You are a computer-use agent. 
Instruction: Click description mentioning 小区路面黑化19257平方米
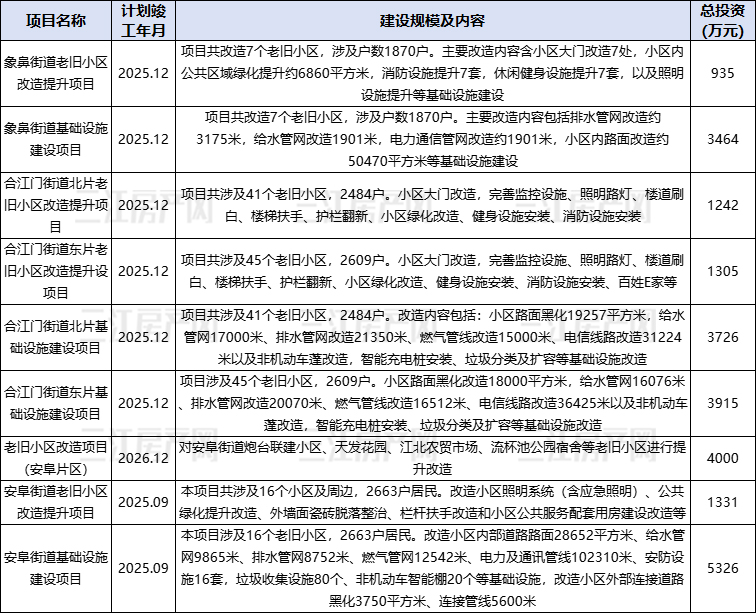coord(432,337)
